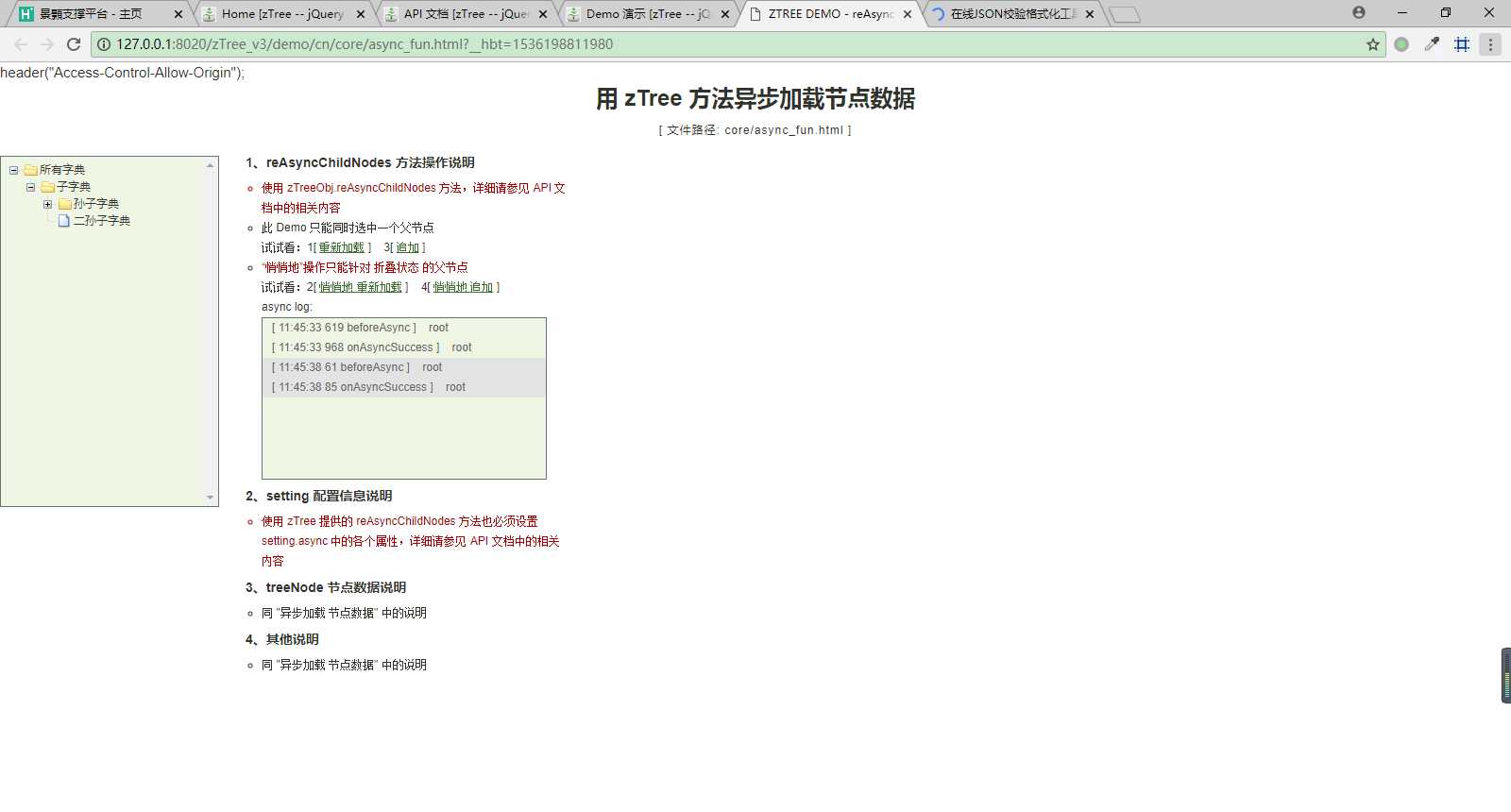Switch to the Home [zTree -- jQuery tab
The image size is (1511, 812).
tap(283, 14)
